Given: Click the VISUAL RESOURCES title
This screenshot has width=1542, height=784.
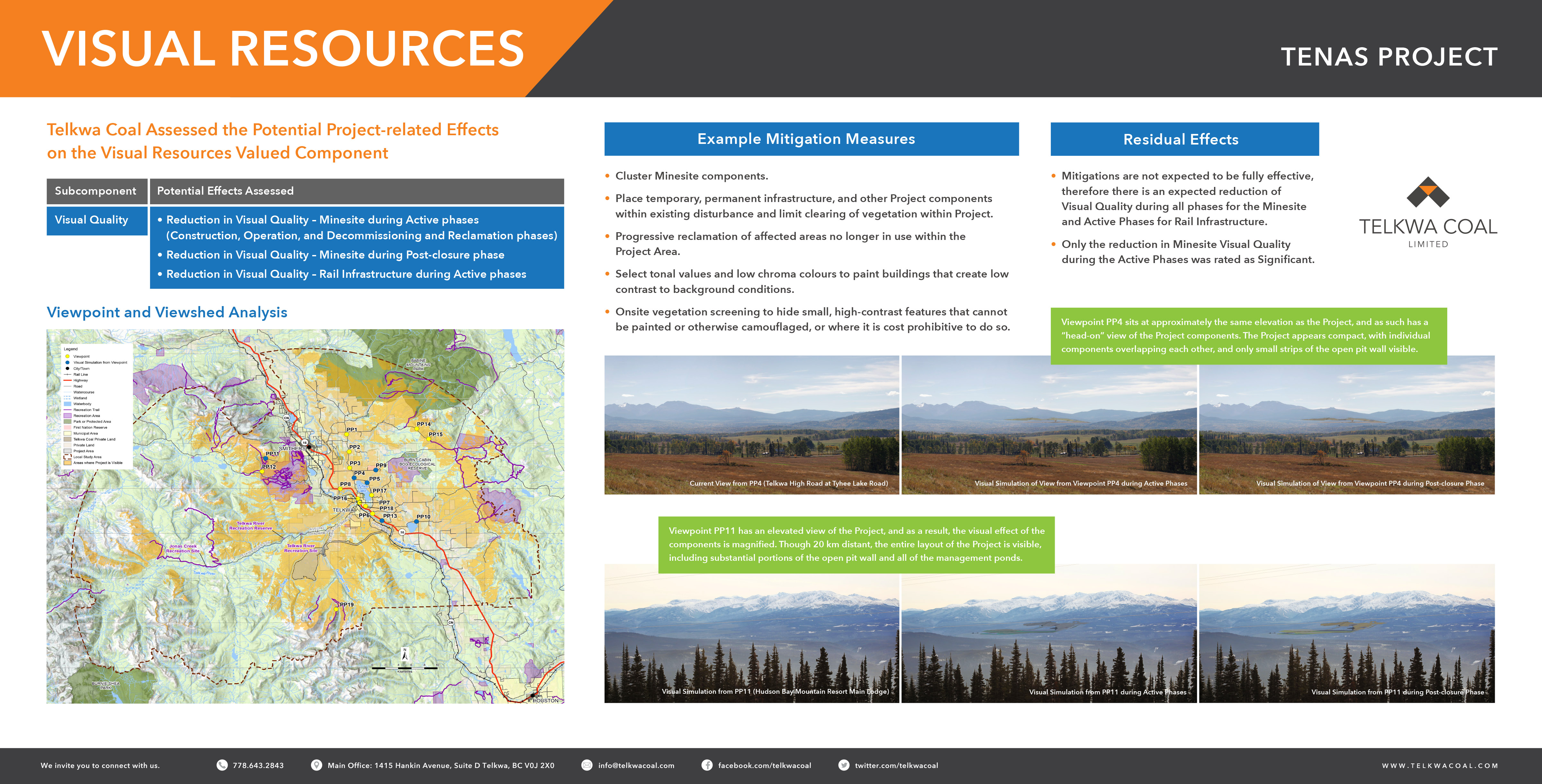Looking at the screenshot, I should (283, 49).
